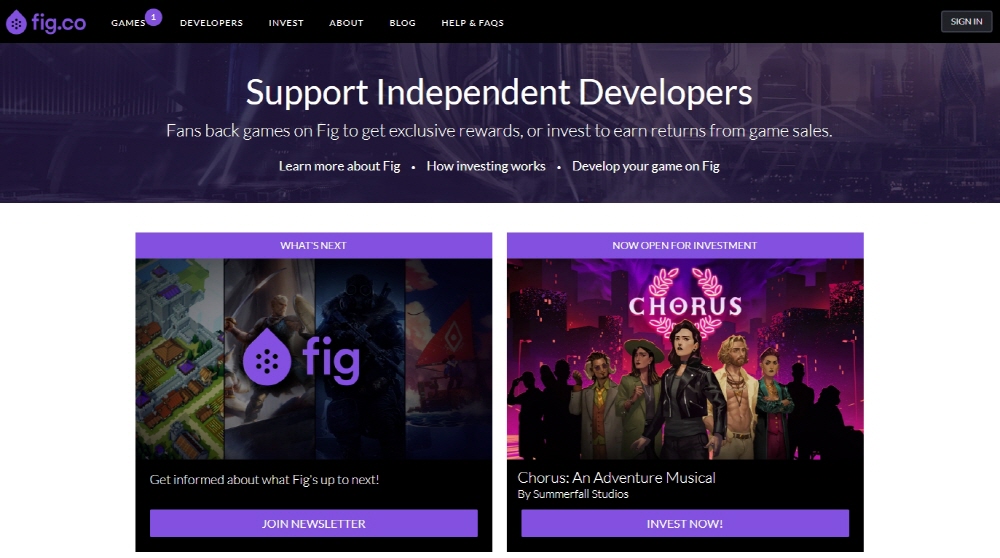Screen dimensions: 1000x558
Task: Open the Games notification badge
Action: 153,17
